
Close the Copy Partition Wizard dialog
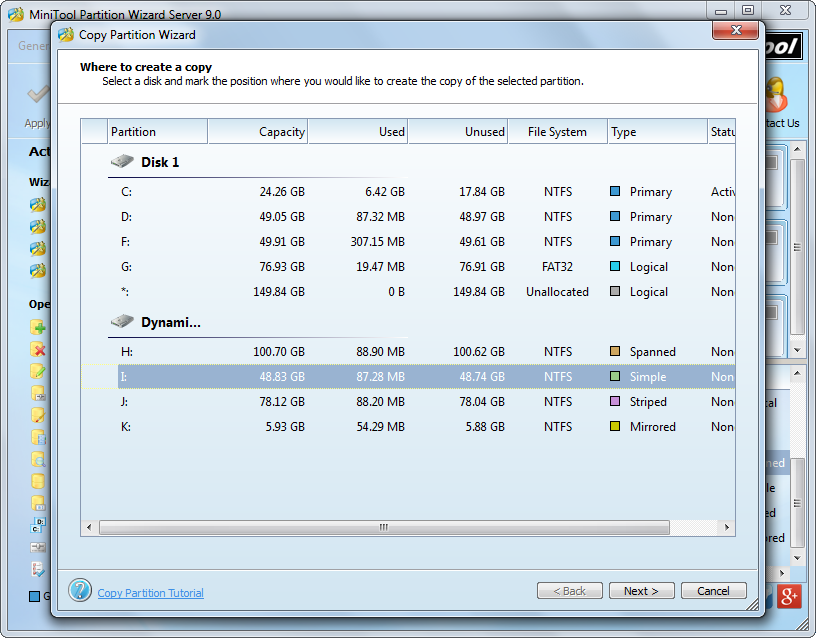tap(735, 30)
